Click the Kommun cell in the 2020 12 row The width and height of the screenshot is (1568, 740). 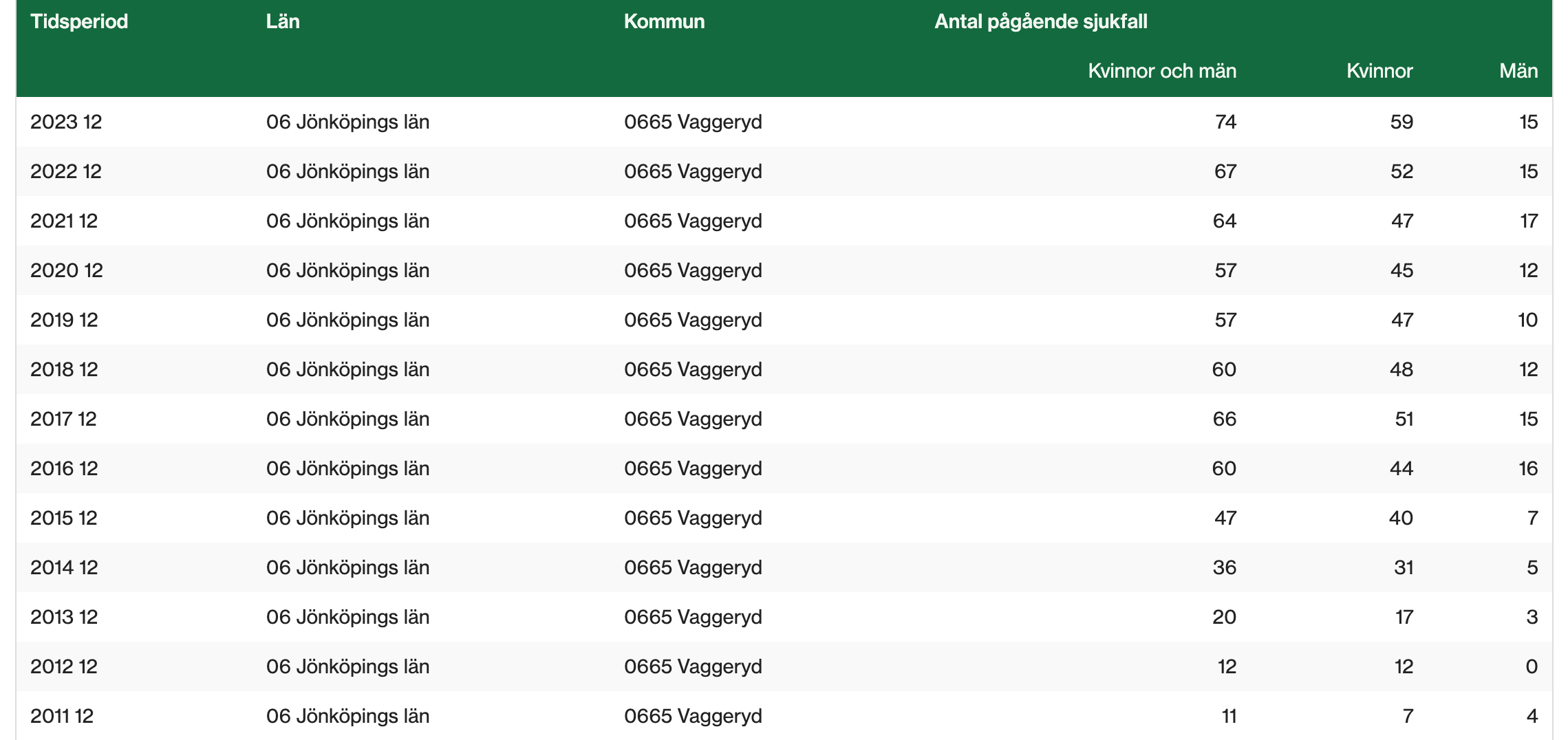click(x=693, y=270)
